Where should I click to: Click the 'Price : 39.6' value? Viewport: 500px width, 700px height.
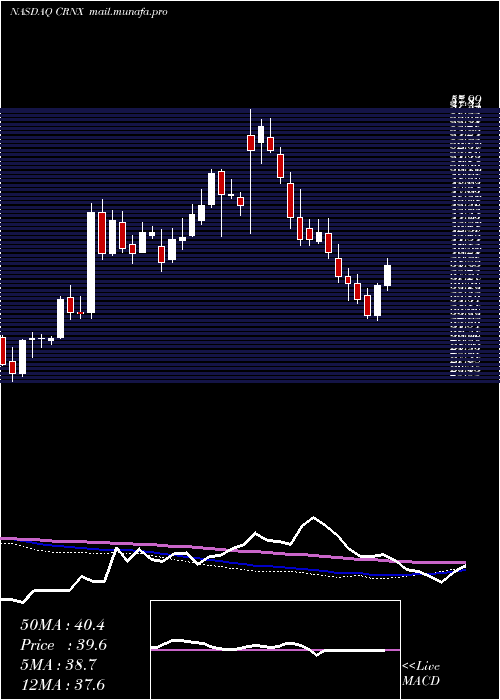tap(63, 645)
